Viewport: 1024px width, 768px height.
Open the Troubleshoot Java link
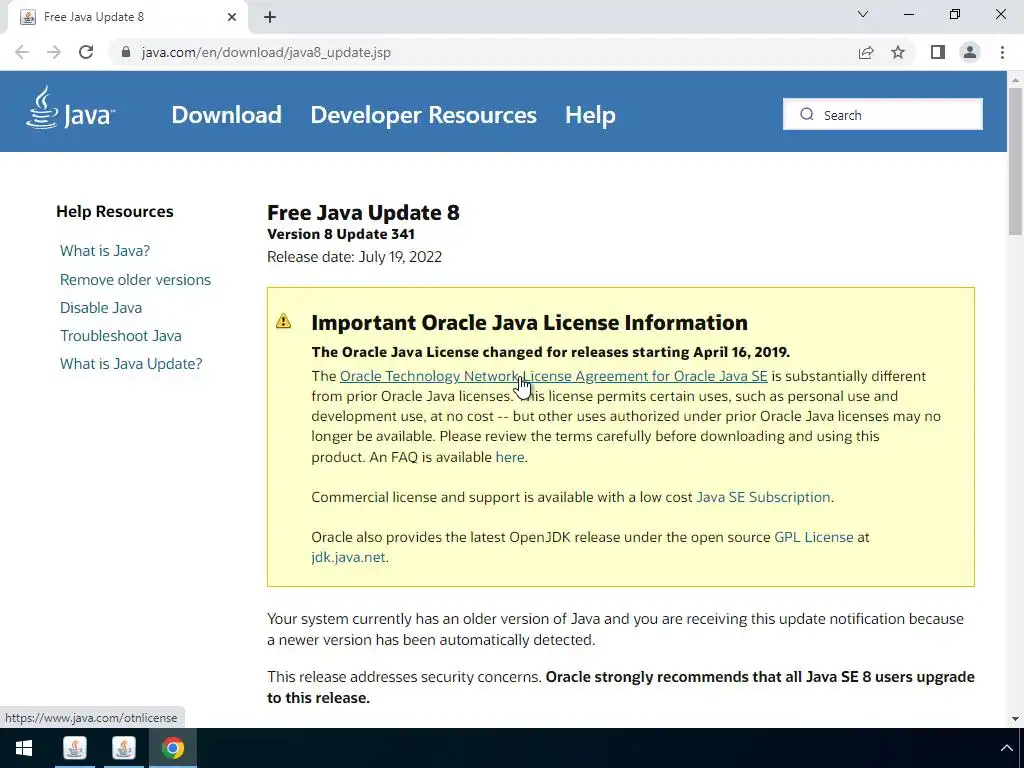121,336
